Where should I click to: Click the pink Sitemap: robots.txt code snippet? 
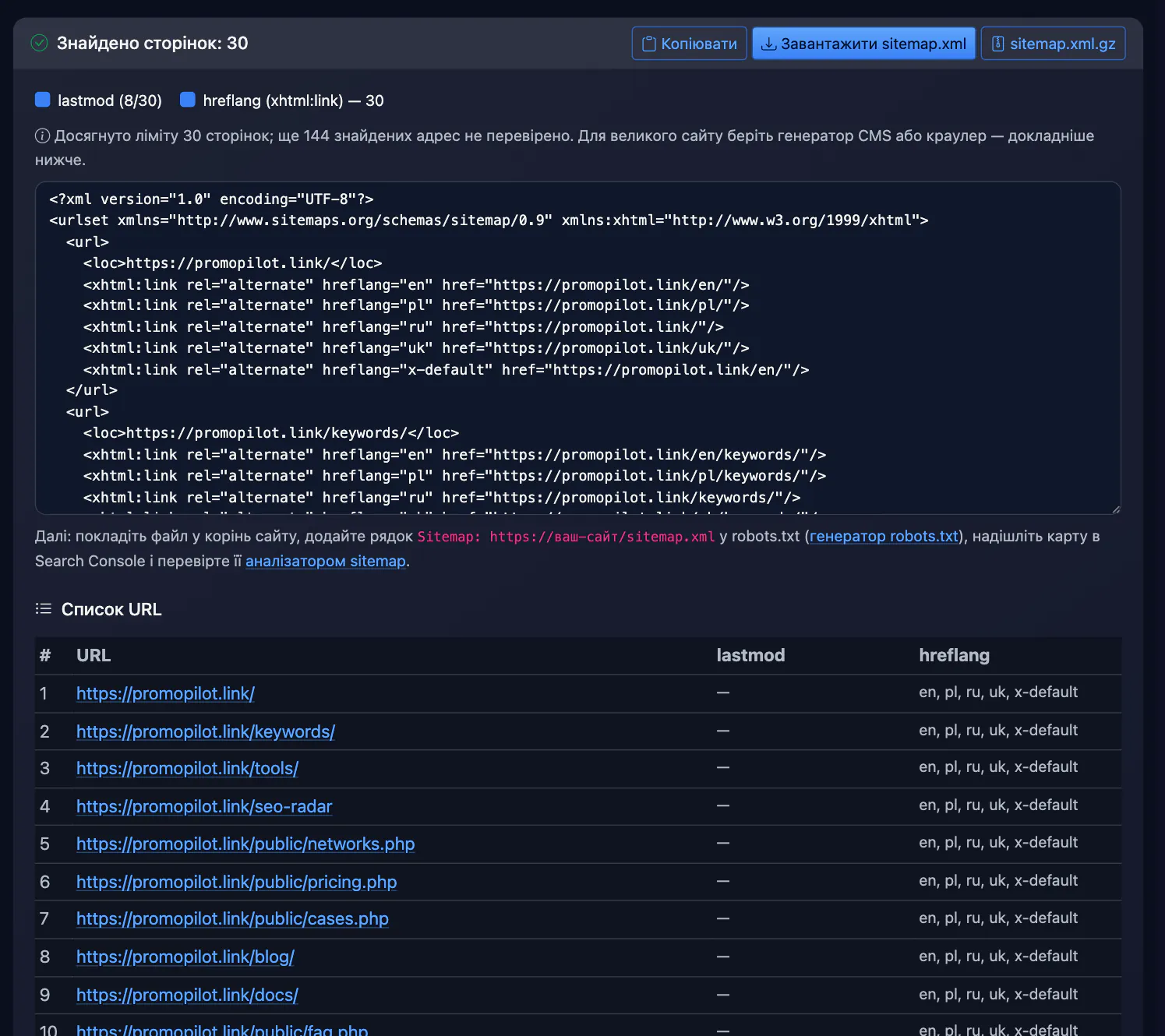point(566,537)
